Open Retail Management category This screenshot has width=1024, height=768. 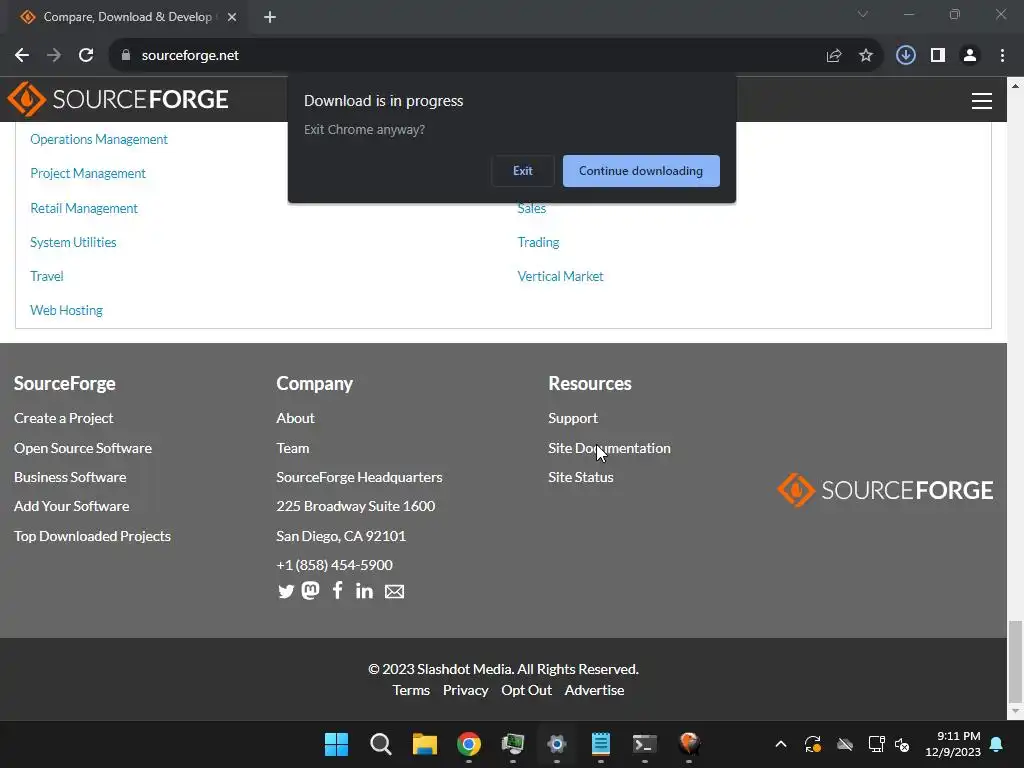[84, 208]
